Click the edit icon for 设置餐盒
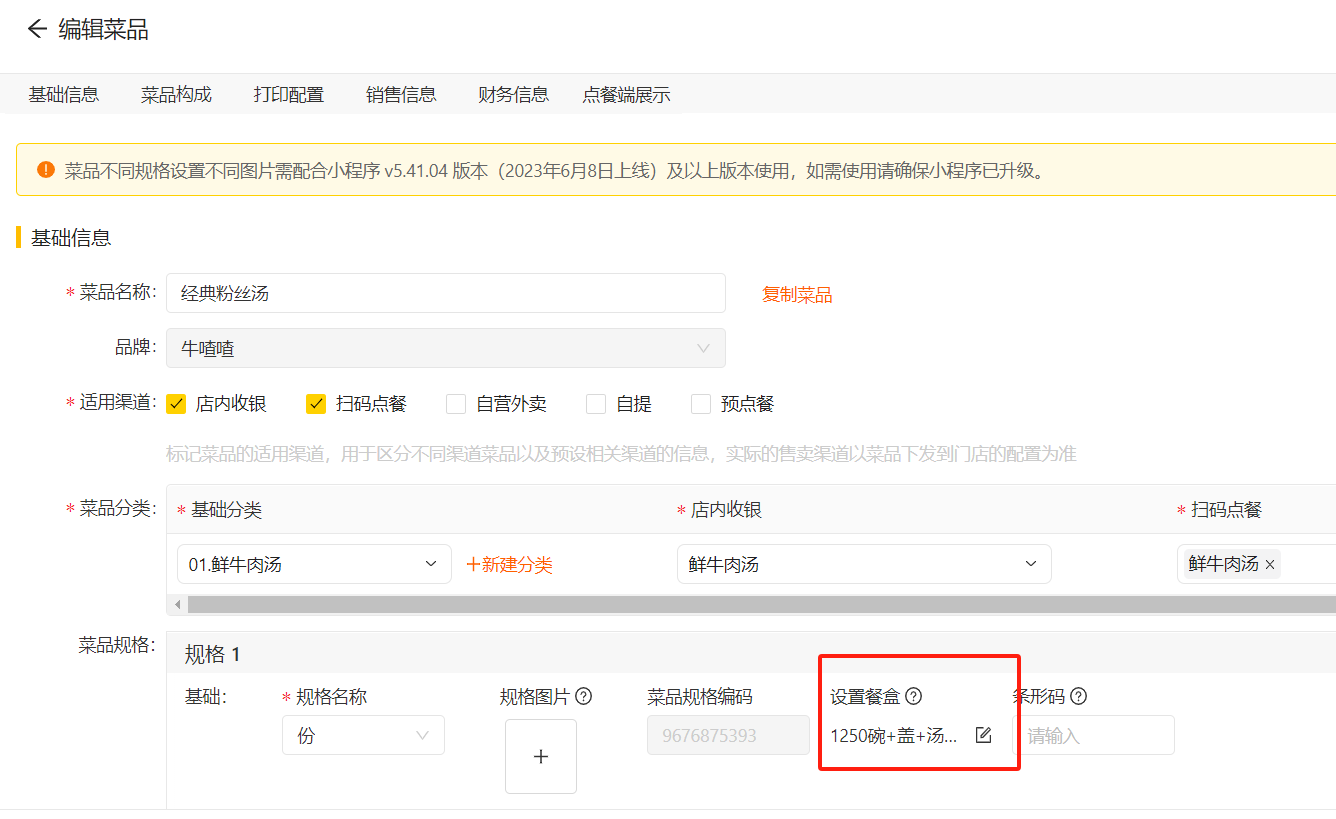 pyautogui.click(x=983, y=736)
